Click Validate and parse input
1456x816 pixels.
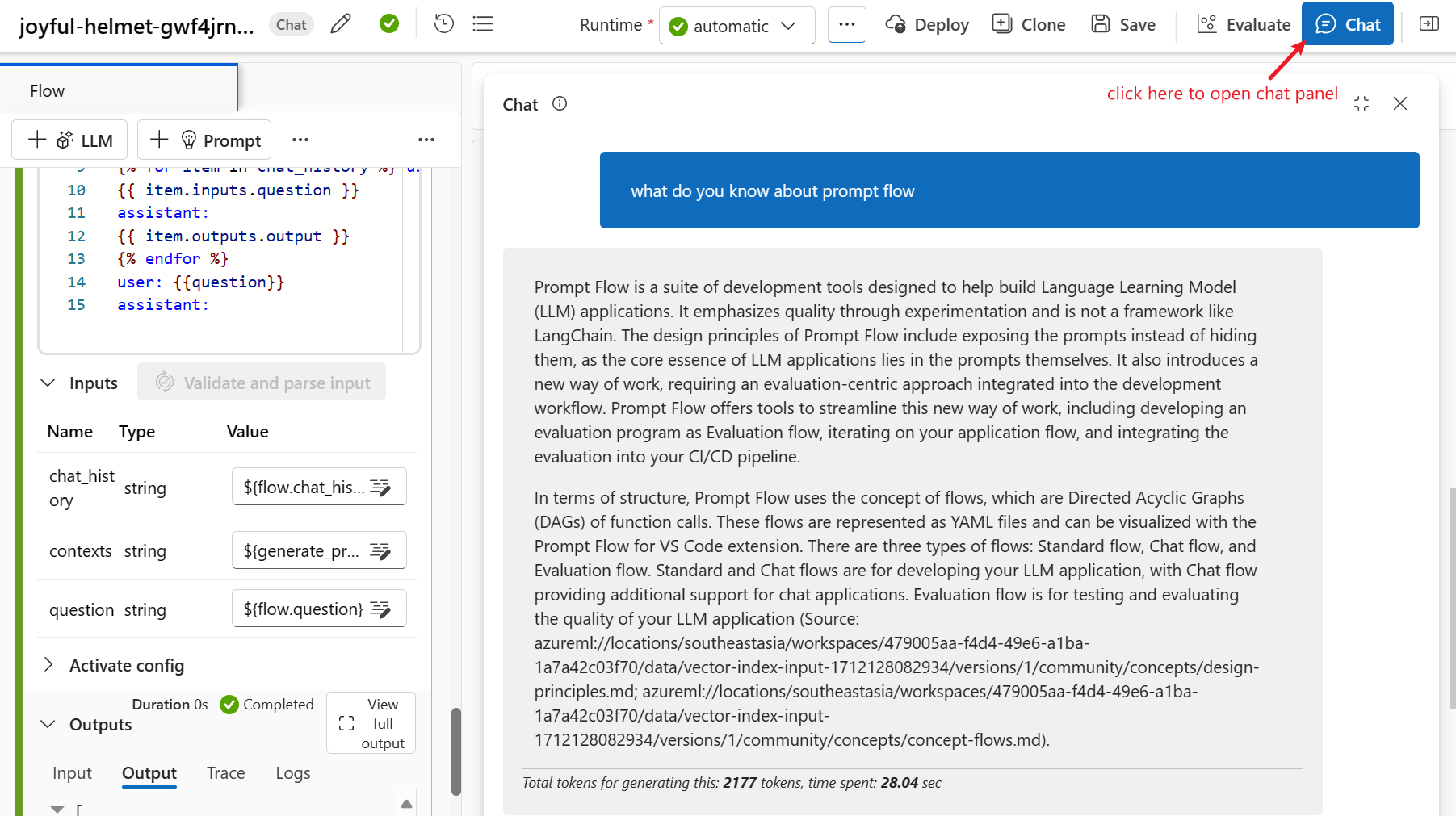(x=262, y=383)
